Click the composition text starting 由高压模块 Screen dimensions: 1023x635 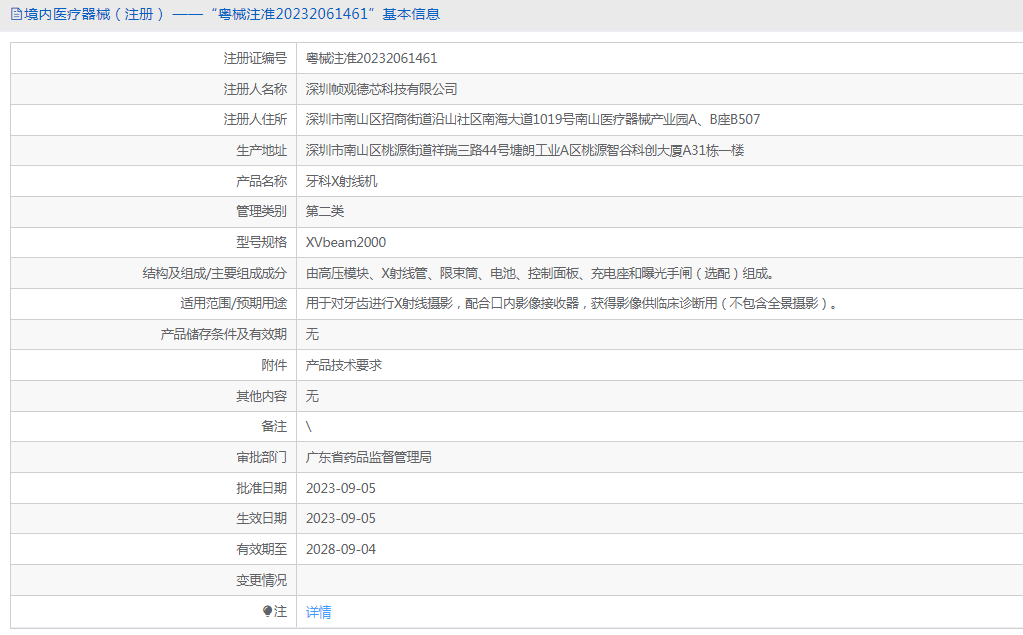540,273
